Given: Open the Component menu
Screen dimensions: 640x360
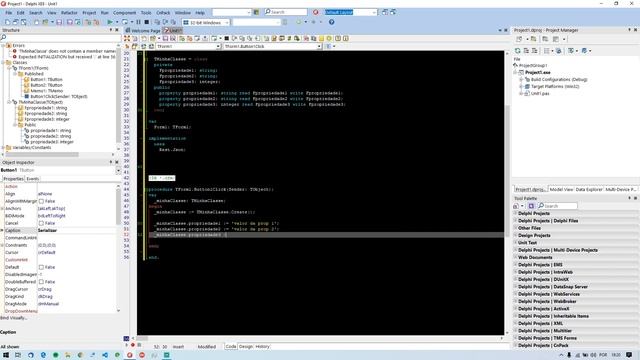Looking at the screenshot, I should click(124, 13).
